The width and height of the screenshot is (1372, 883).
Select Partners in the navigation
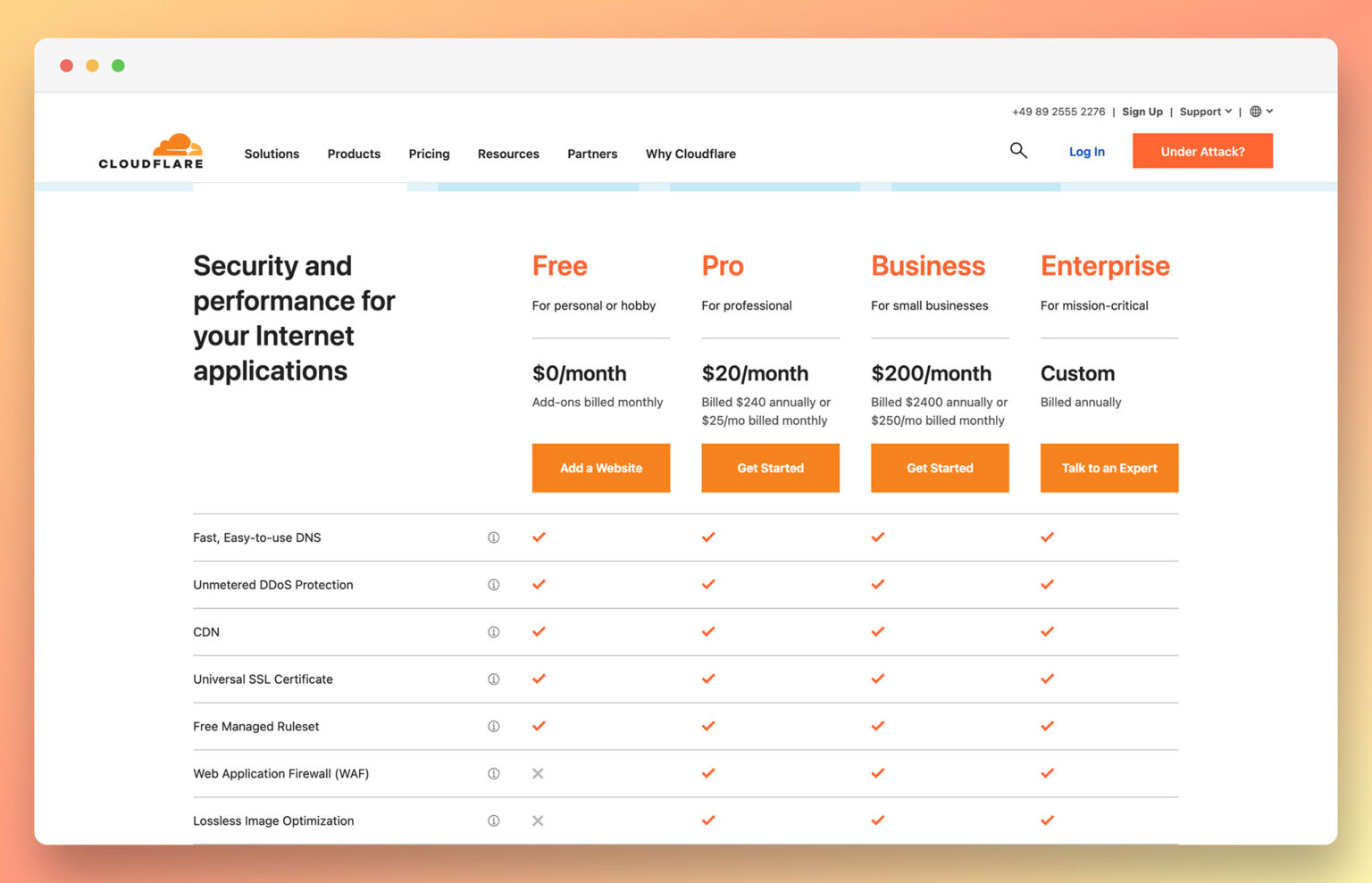(x=592, y=154)
